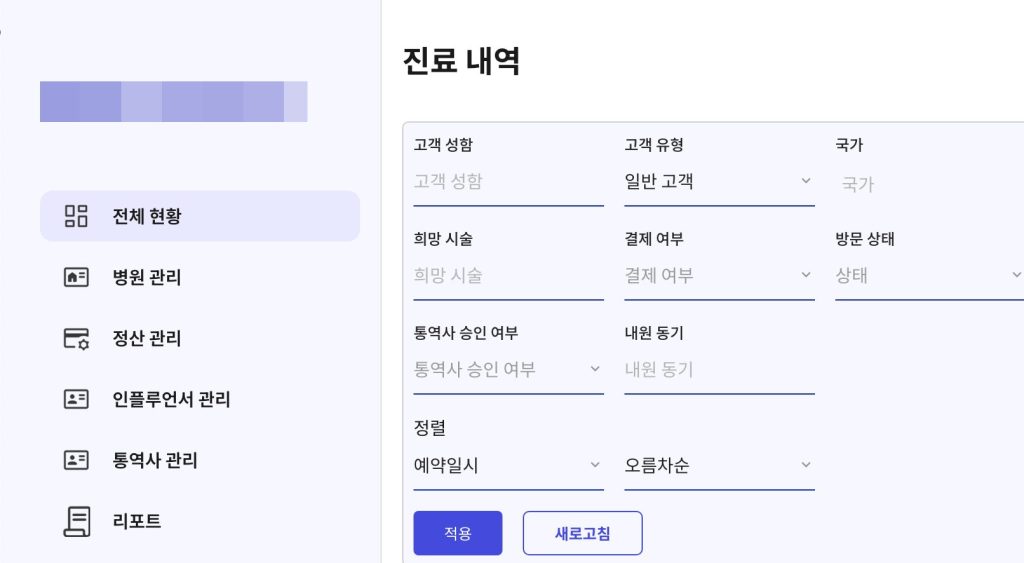Click the 인플루언서 관리 ID card icon

(76, 400)
